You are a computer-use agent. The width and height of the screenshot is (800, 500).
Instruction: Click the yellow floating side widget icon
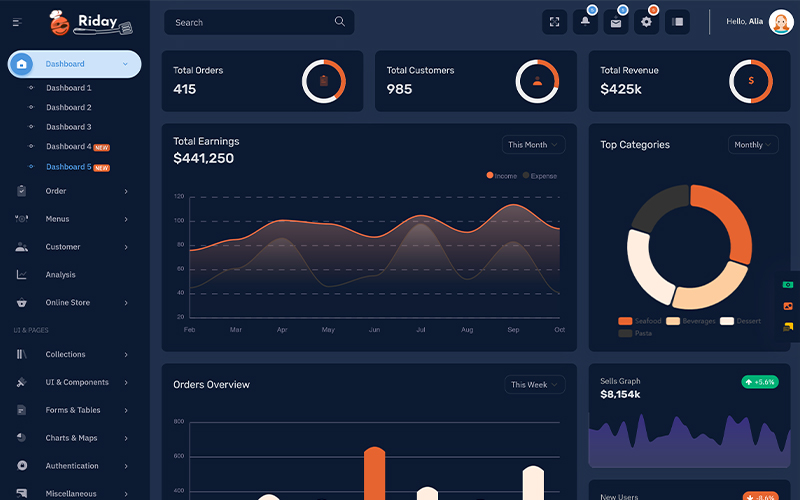pos(788,327)
